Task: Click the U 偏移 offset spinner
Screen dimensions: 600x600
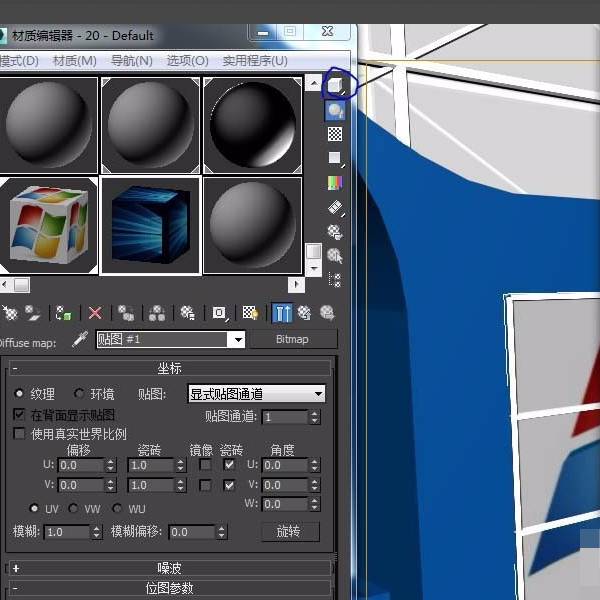Action: [111, 465]
